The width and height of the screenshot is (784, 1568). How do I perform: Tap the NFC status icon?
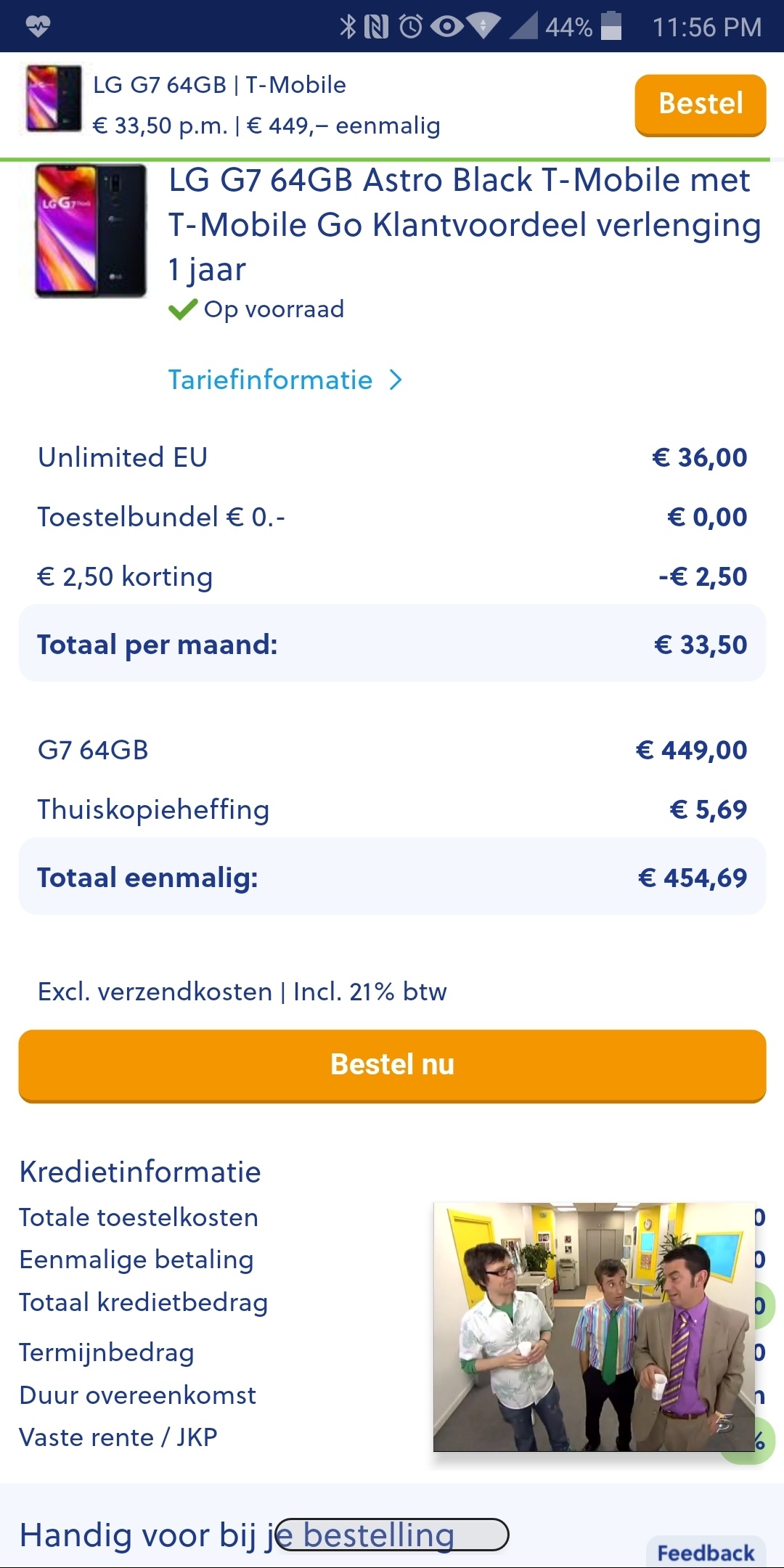click(376, 27)
